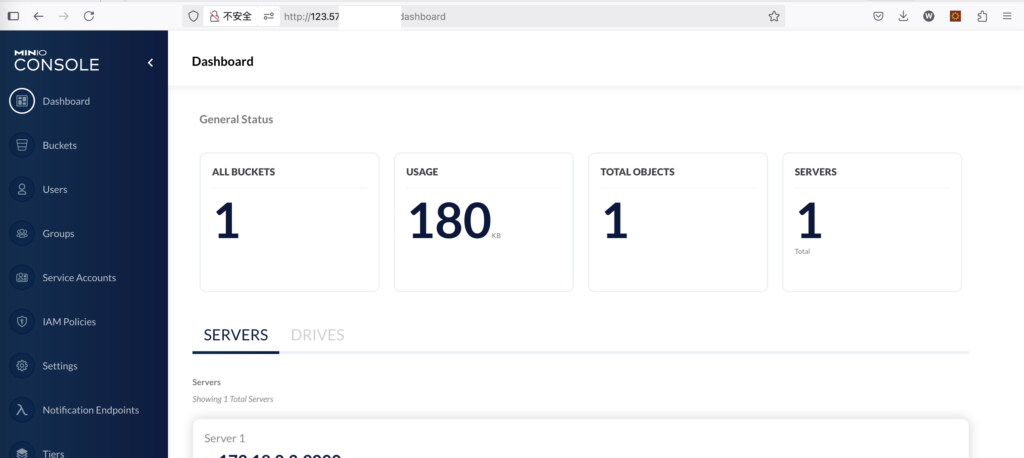Click the SERVERS summary card
The width and height of the screenshot is (1024, 458).
point(872,222)
